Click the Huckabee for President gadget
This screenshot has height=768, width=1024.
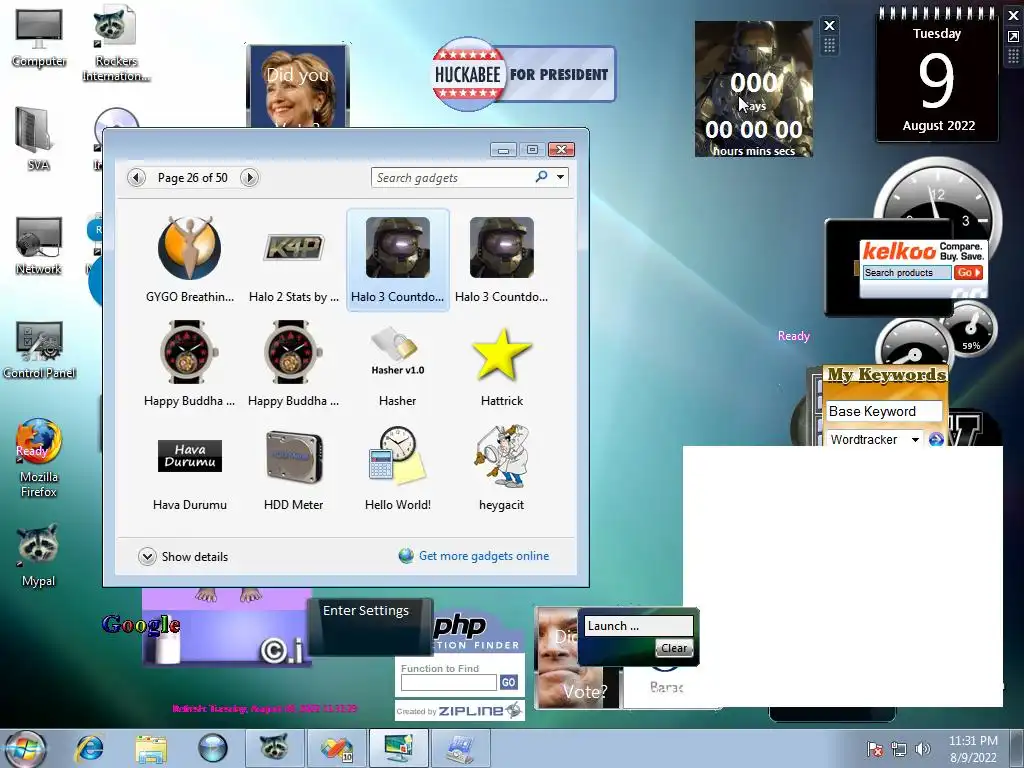(x=524, y=74)
